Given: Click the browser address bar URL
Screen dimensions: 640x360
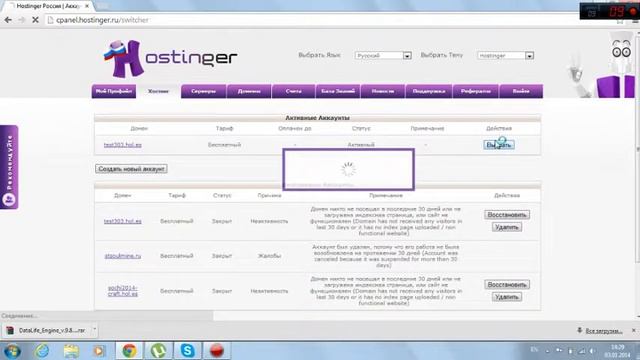Looking at the screenshot, I should (102, 20).
